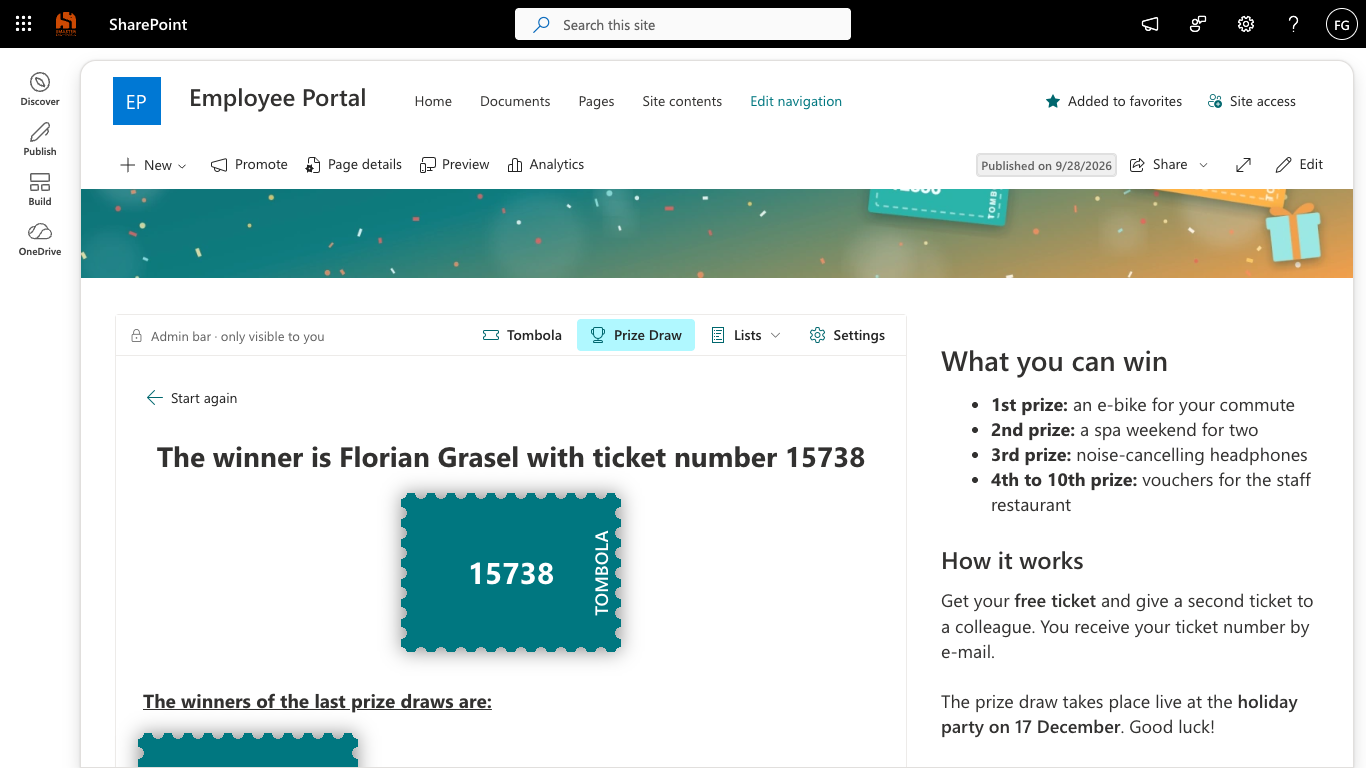Expand the Share dropdown chevron
The width and height of the screenshot is (1366, 768).
coord(1203,165)
